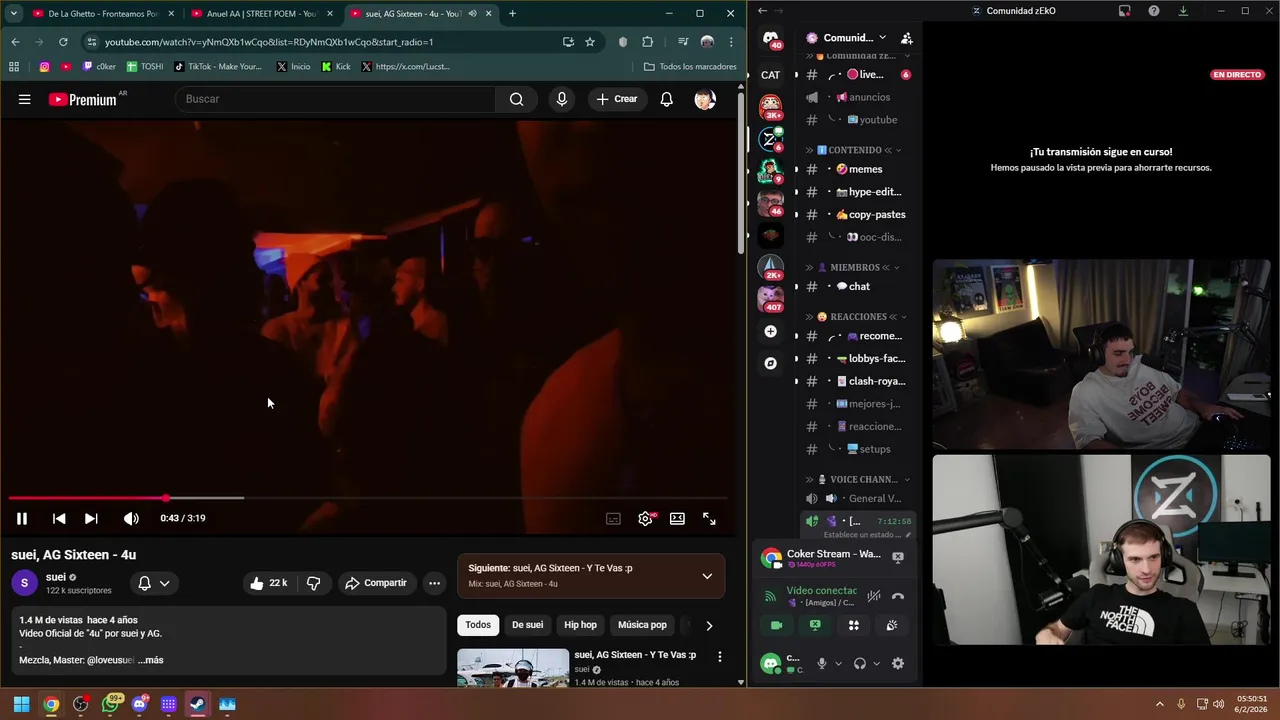The height and width of the screenshot is (720, 1280).
Task: Bookmark this page with star icon
Action: pos(590,42)
